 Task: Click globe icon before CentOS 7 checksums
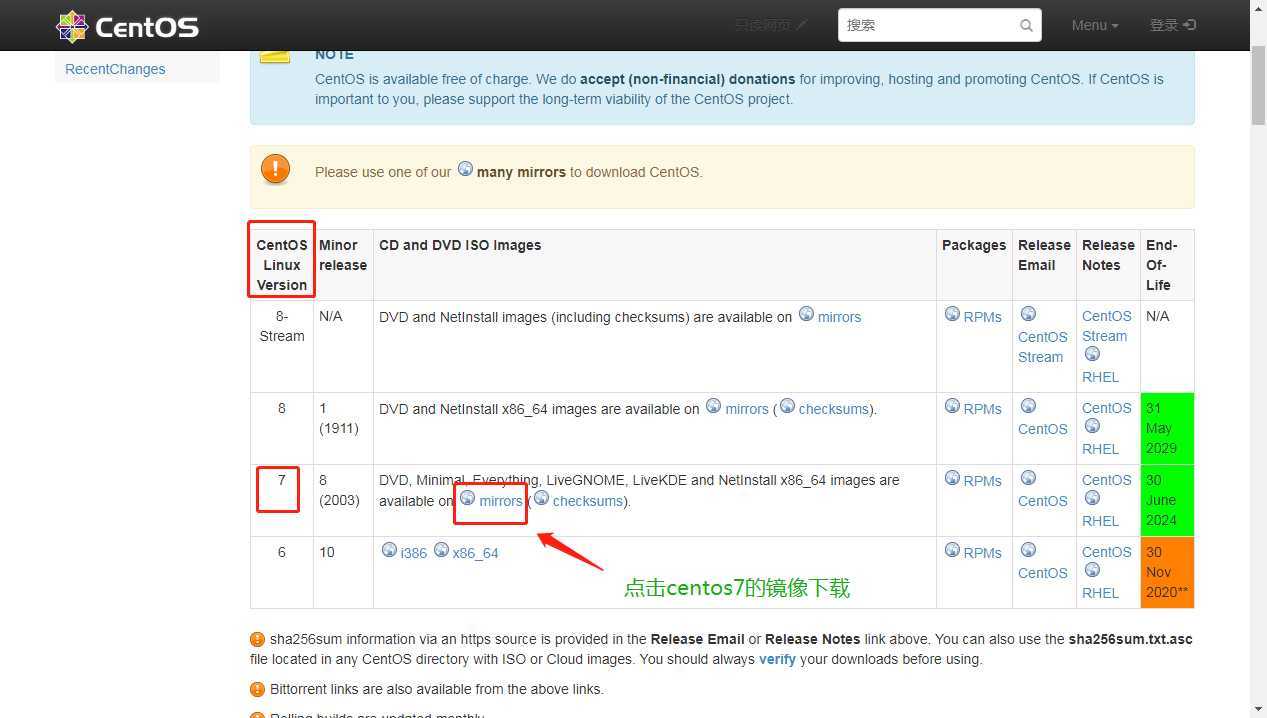click(541, 498)
